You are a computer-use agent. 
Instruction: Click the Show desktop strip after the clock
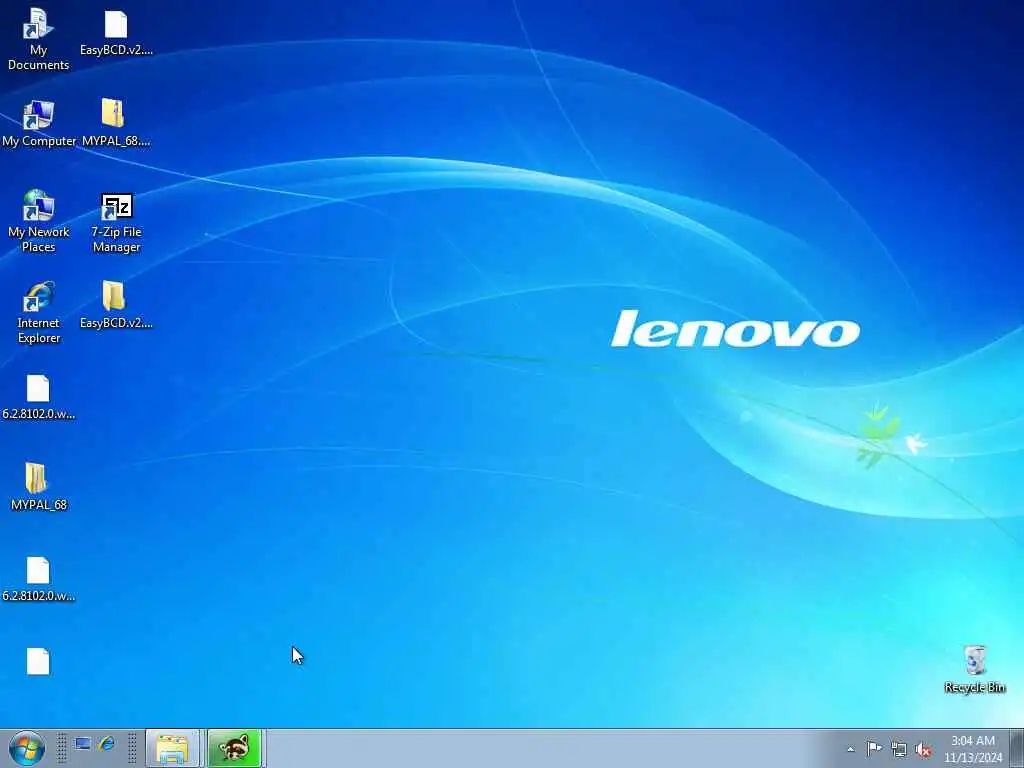coord(1017,748)
